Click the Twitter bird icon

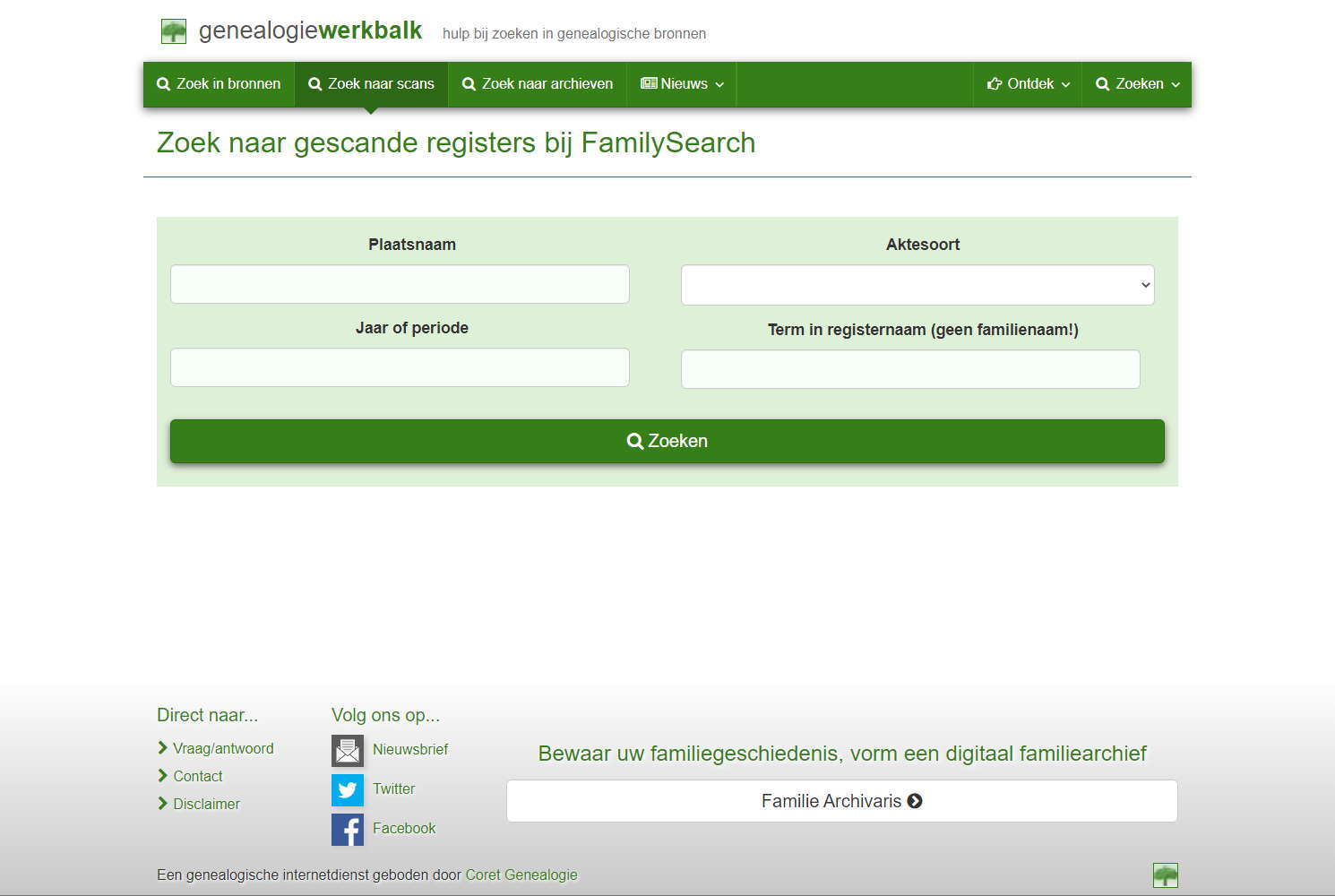click(x=348, y=790)
